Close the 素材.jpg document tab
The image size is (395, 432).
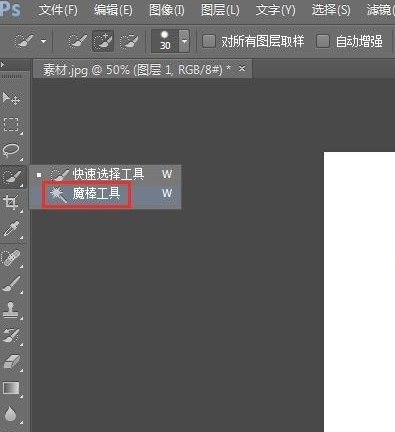click(242, 69)
